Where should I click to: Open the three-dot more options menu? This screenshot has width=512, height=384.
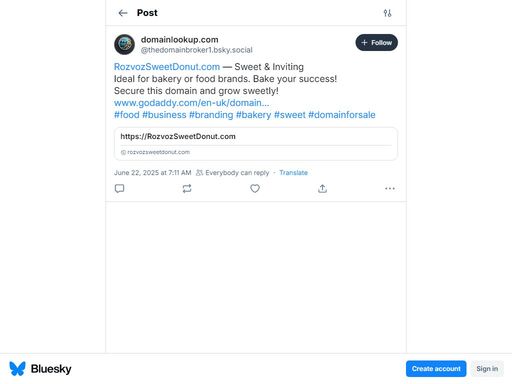[390, 189]
